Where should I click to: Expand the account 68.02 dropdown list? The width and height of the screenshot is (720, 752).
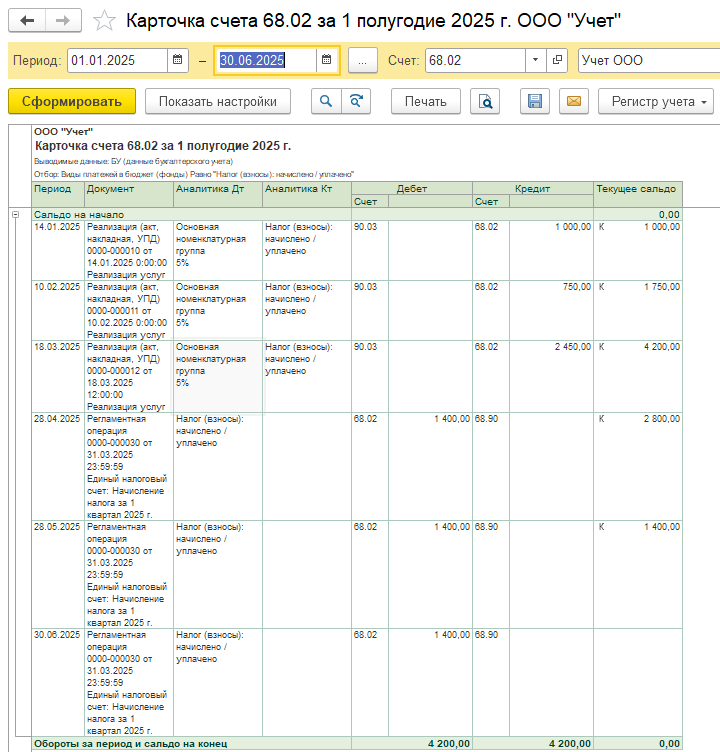pos(536,60)
